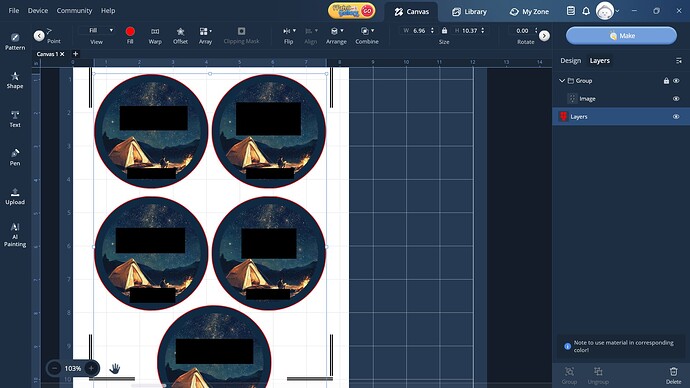This screenshot has height=388, width=690.
Task: Switch to the Layers panel tab
Action: (x=600, y=61)
